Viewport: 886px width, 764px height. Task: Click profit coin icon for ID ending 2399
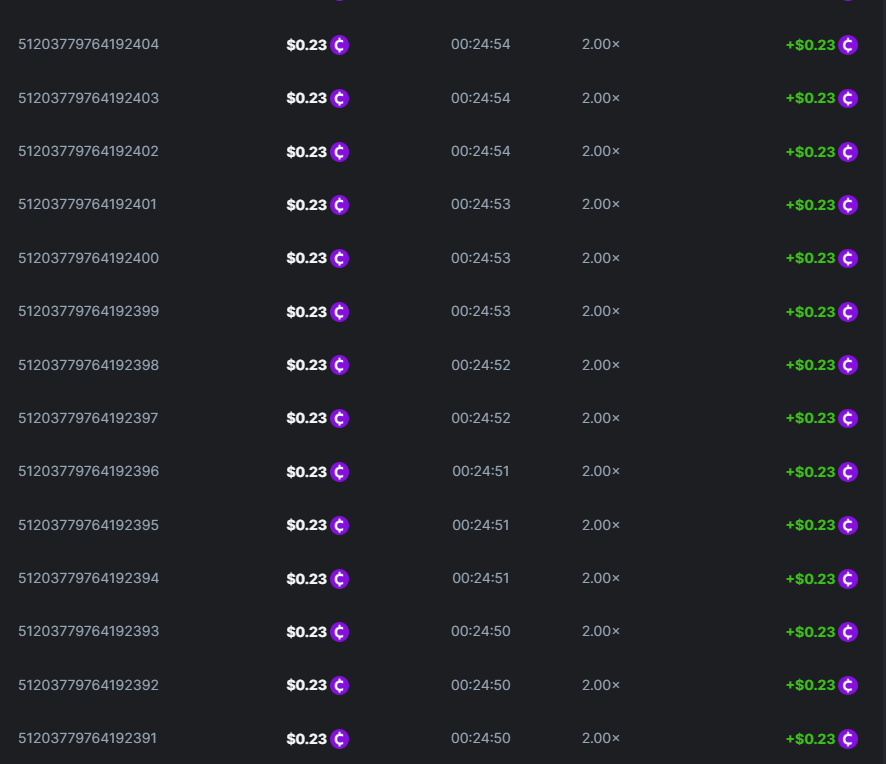[x=848, y=312]
